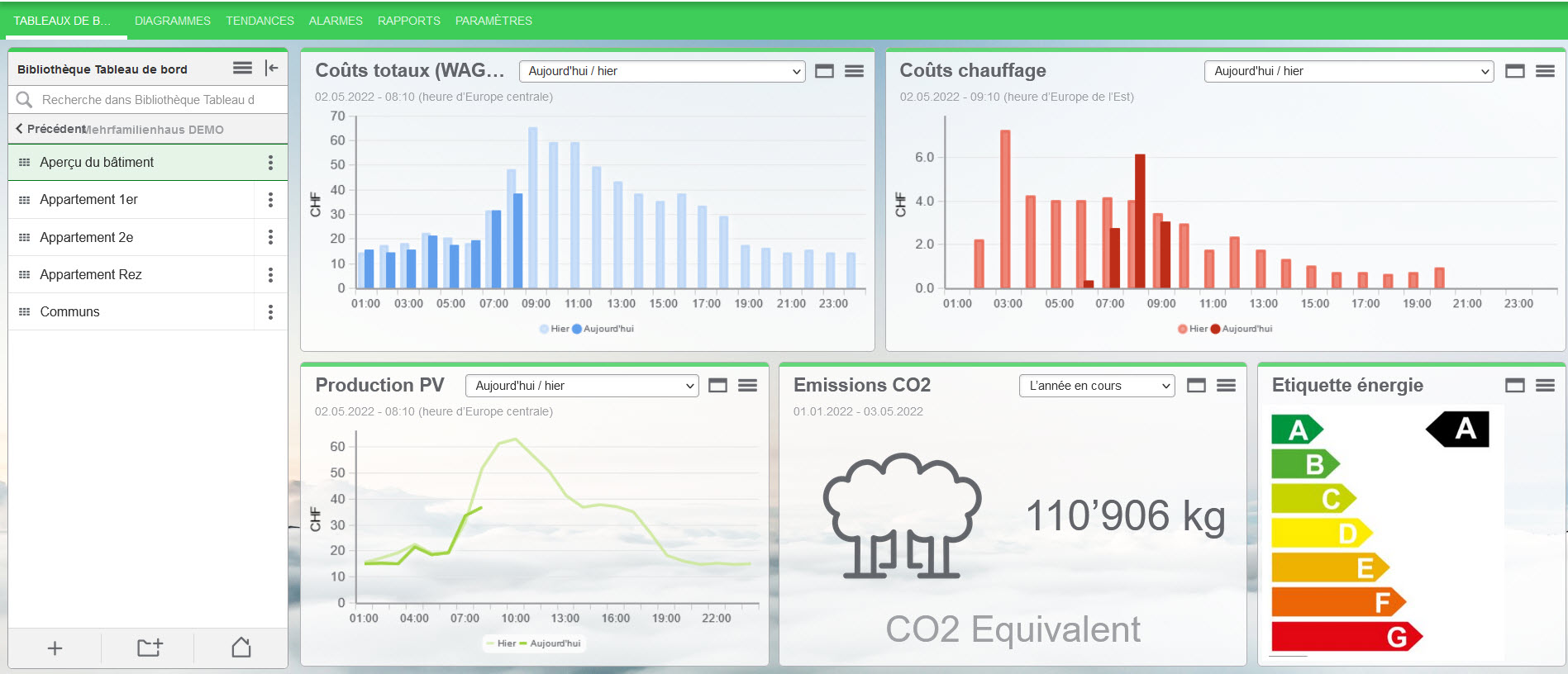Expand the Emissions CO2 period dropdown

tap(1096, 386)
